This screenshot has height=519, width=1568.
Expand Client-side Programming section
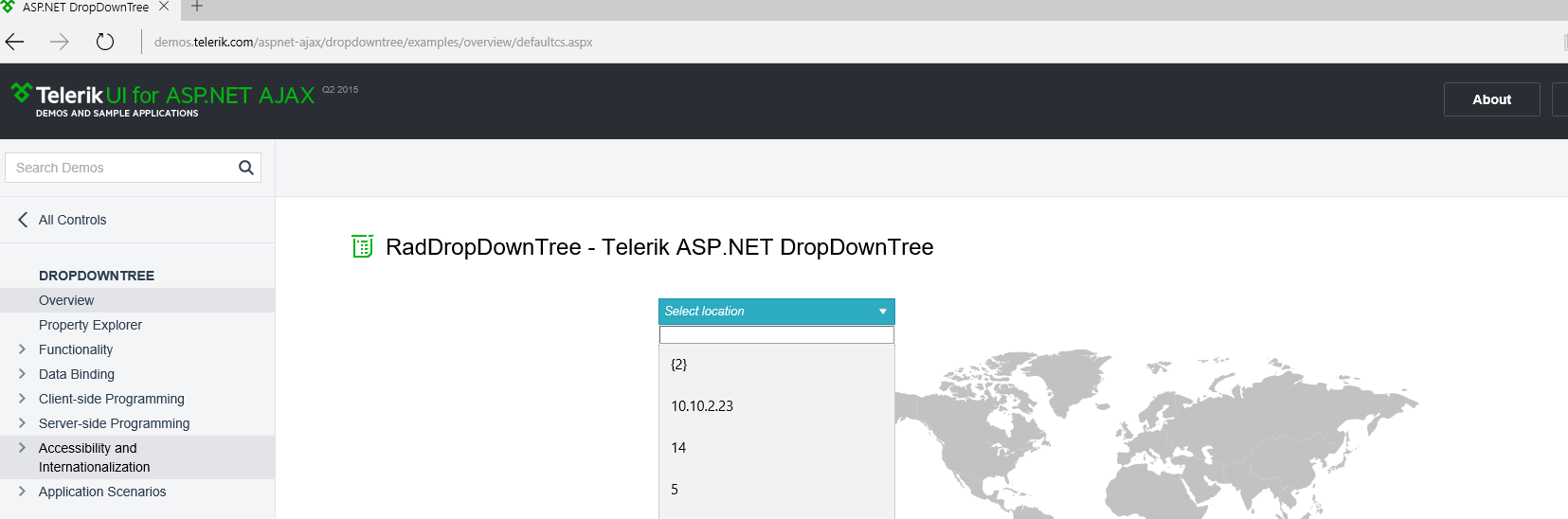coord(23,399)
